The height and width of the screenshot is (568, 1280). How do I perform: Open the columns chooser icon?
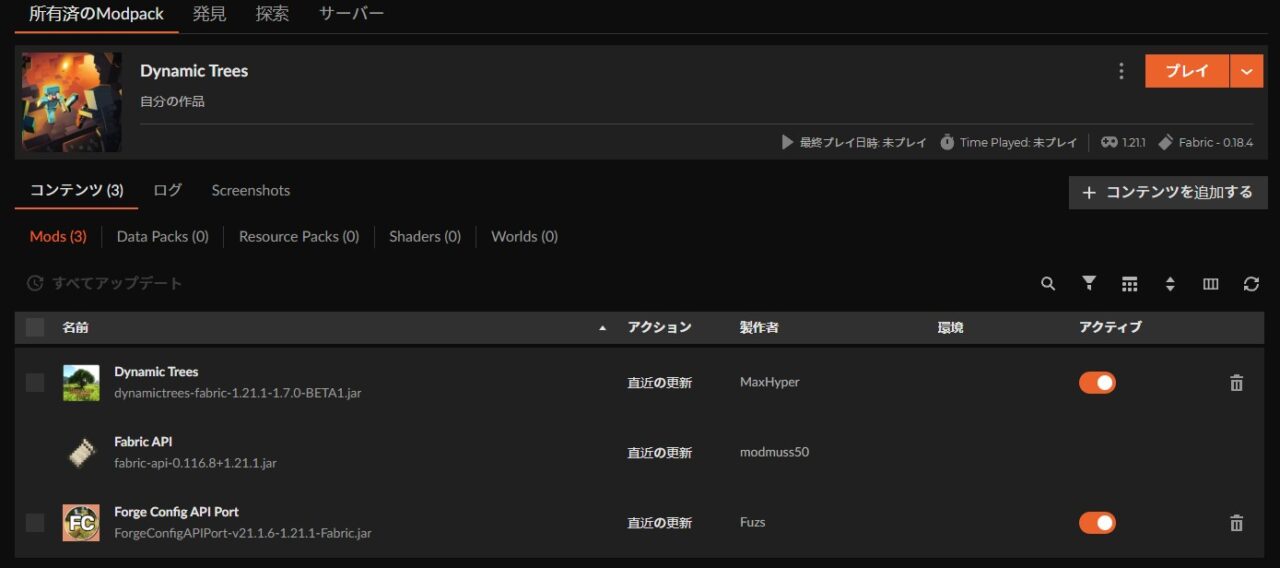point(1211,284)
